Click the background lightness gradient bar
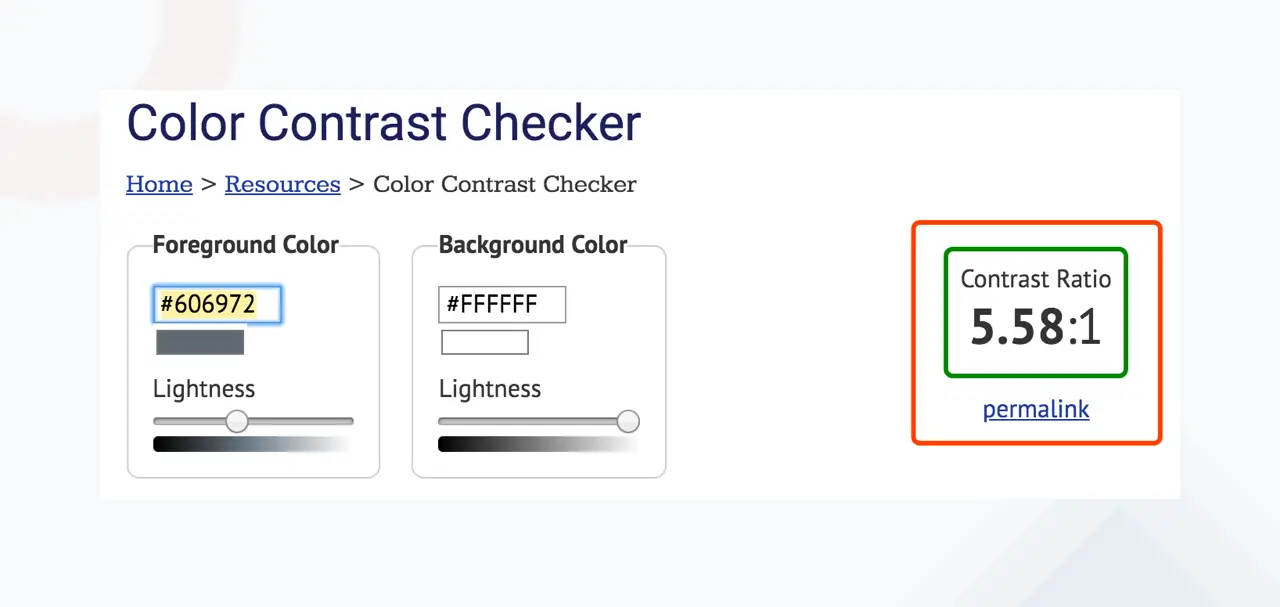Viewport: 1280px width, 607px height. click(538, 444)
